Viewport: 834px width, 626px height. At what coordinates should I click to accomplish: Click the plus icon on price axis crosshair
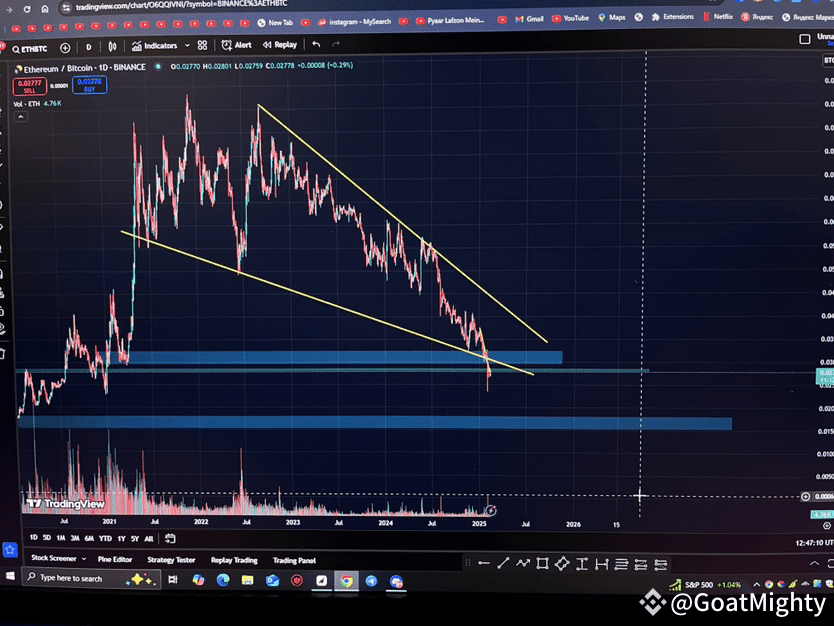pyautogui.click(x=805, y=496)
